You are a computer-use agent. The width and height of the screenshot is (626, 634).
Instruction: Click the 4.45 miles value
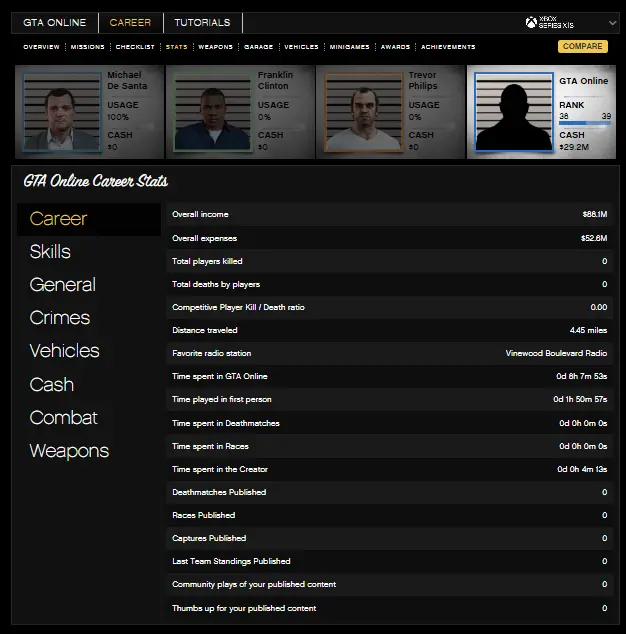[588, 330]
